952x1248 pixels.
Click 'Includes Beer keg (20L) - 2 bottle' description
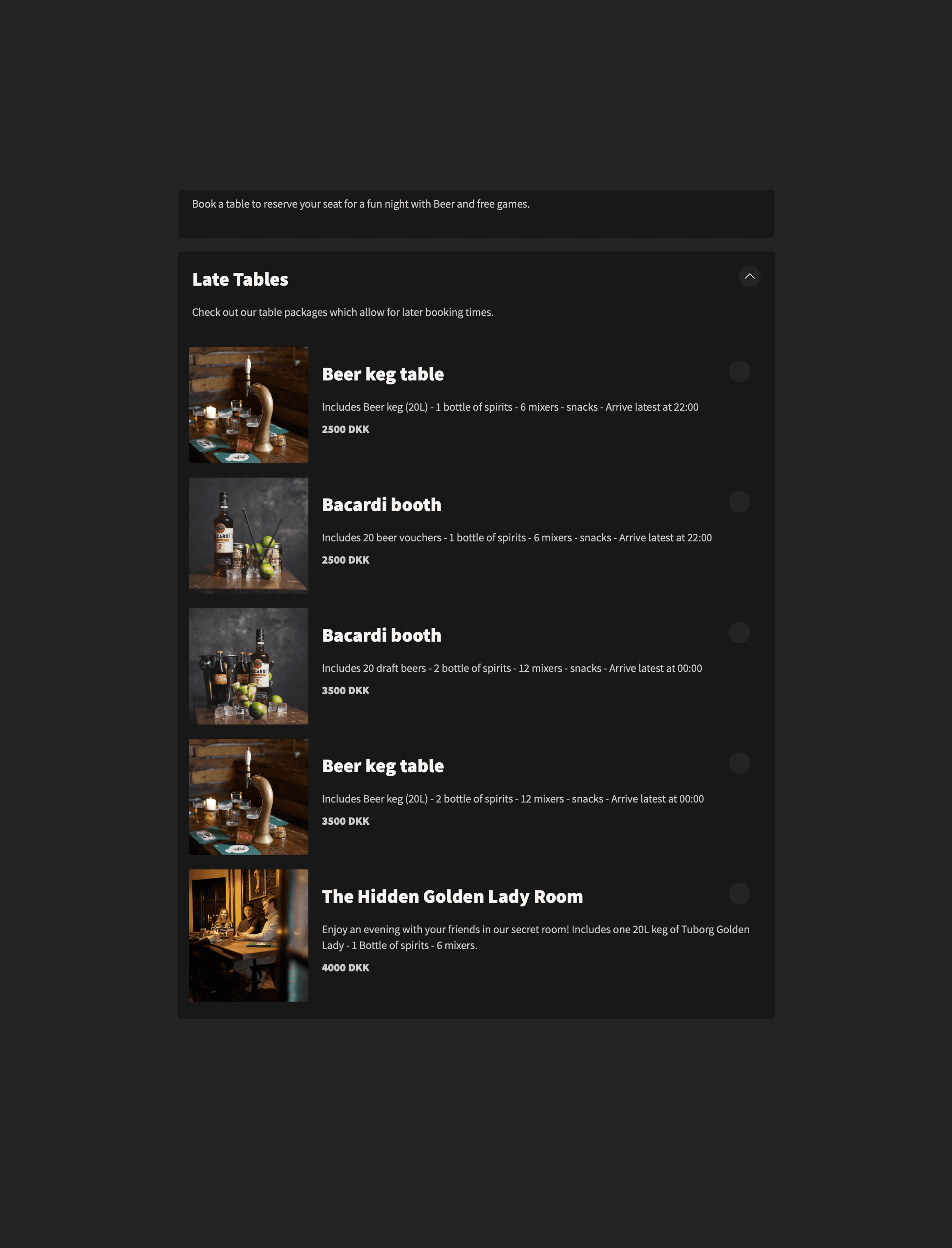tap(513, 799)
